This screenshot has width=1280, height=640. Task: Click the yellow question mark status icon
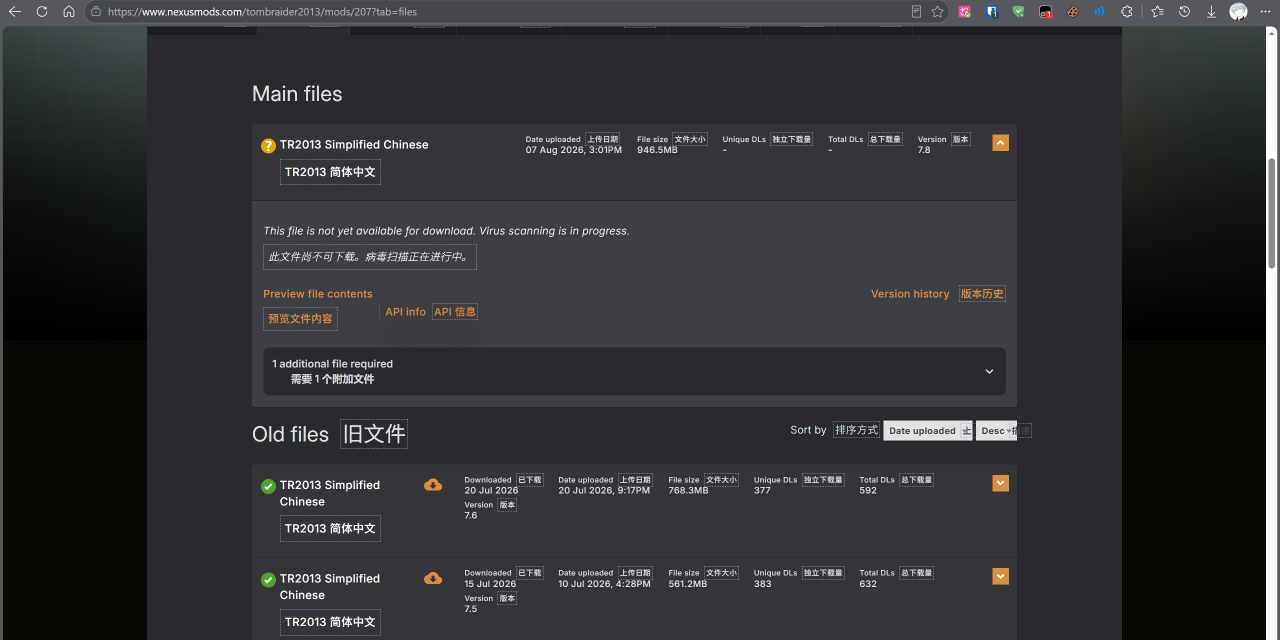click(x=268, y=146)
